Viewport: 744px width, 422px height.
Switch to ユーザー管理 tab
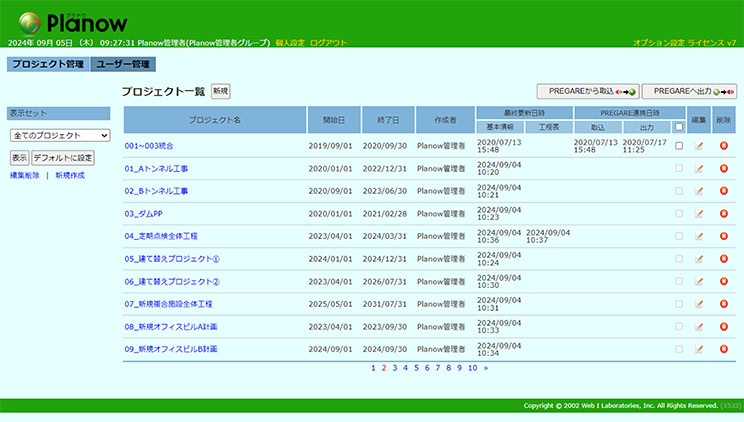click(x=123, y=65)
